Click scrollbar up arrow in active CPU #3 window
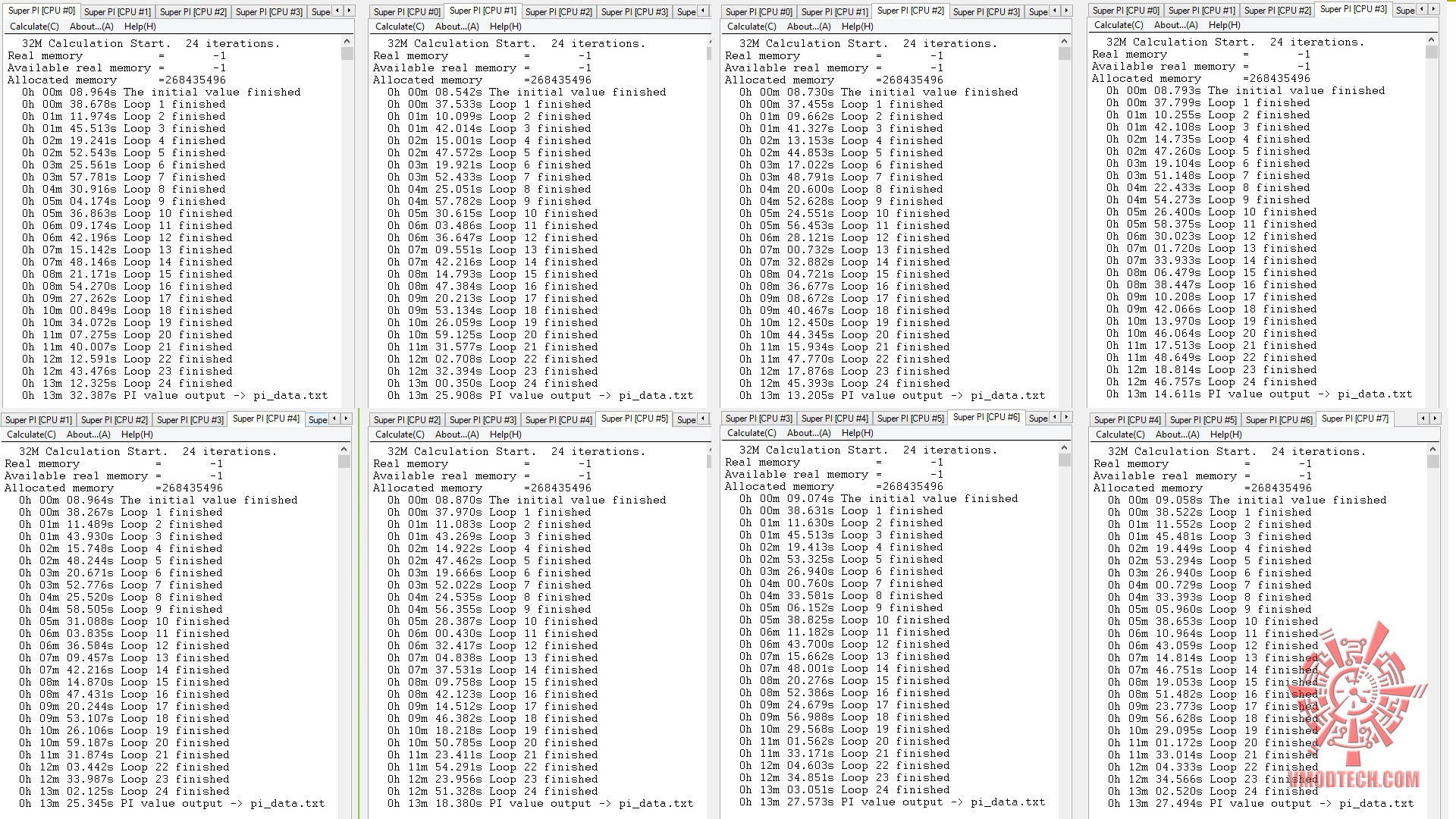This screenshot has height=819, width=1456. click(x=1431, y=39)
